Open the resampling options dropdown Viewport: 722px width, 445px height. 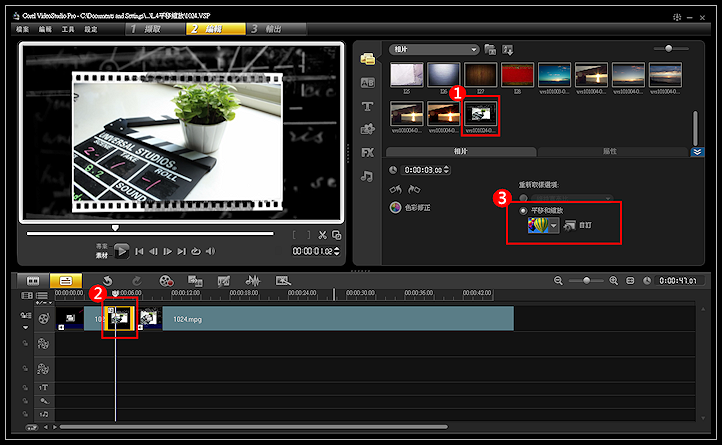[572, 198]
